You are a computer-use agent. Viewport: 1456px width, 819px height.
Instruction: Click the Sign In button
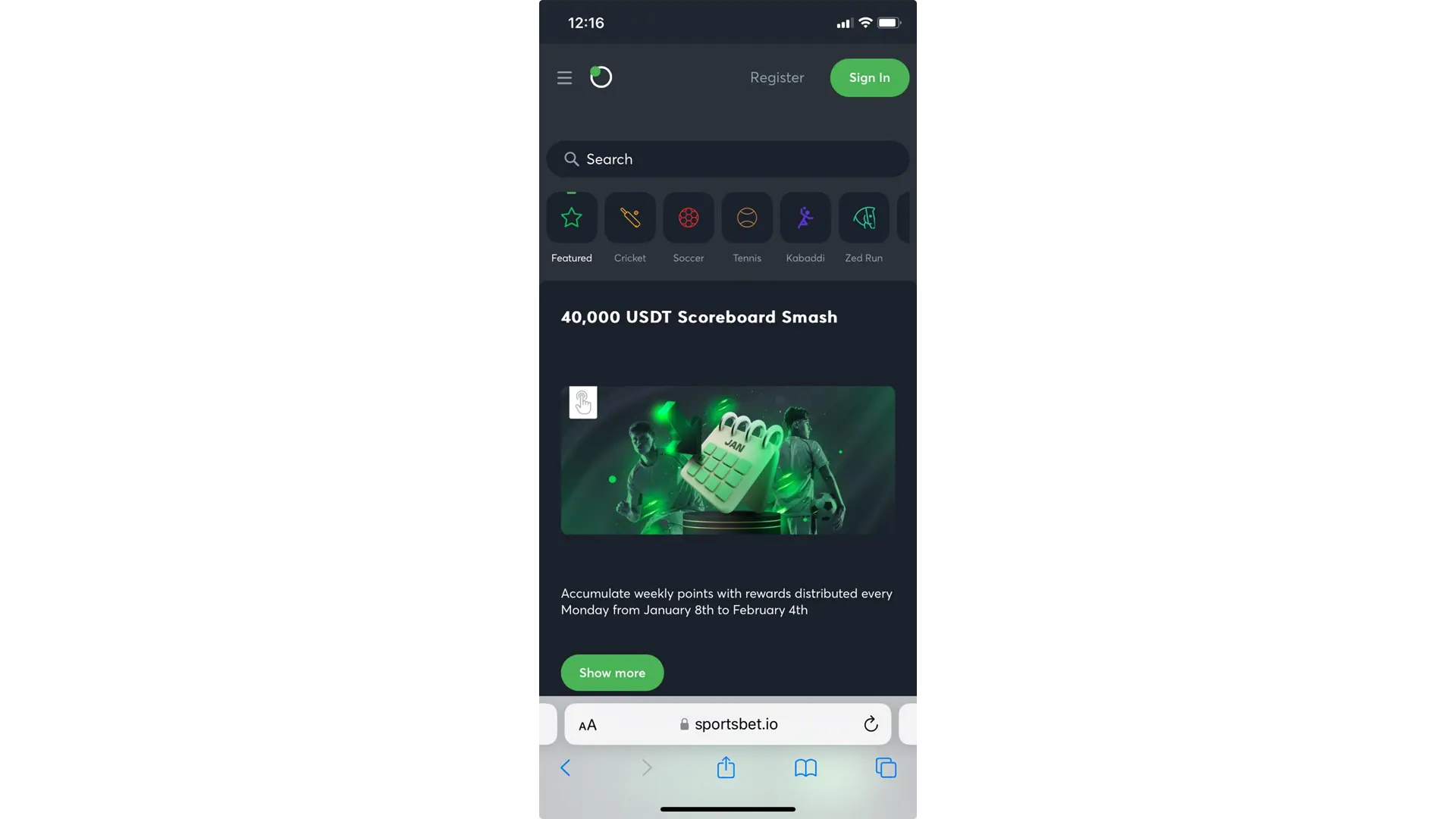click(869, 77)
